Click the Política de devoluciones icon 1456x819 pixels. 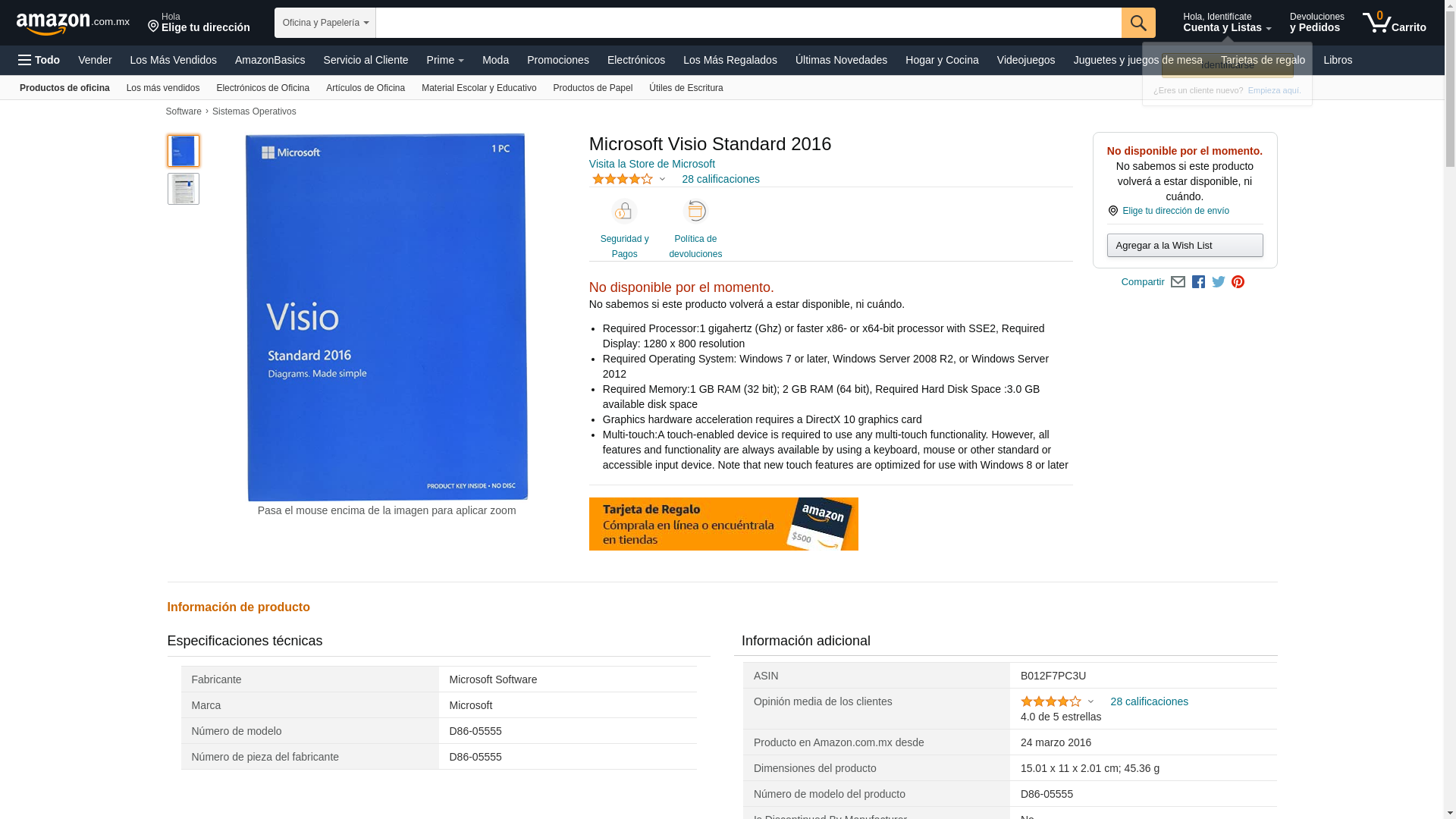(695, 212)
